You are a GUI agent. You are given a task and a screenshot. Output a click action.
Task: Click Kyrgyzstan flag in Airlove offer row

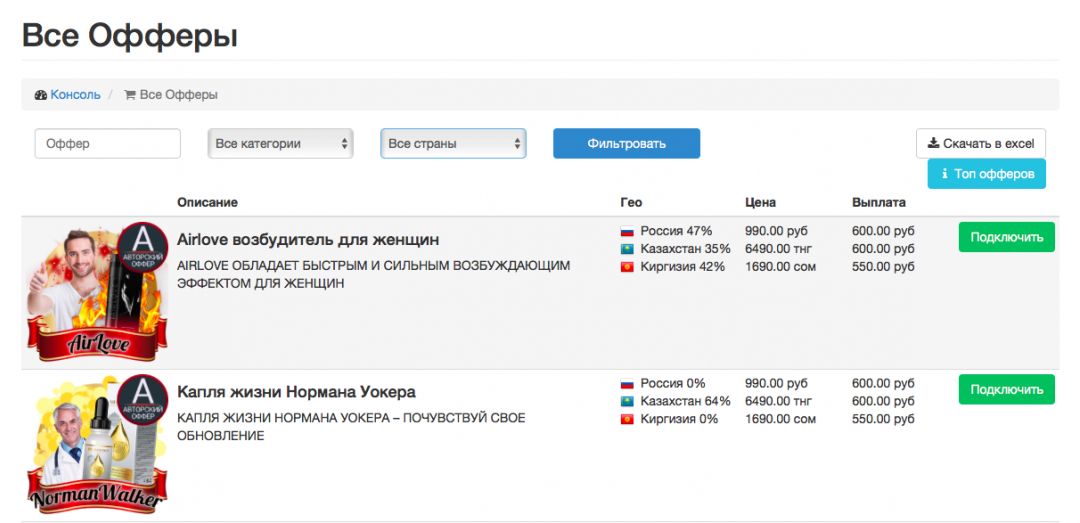[x=627, y=267]
